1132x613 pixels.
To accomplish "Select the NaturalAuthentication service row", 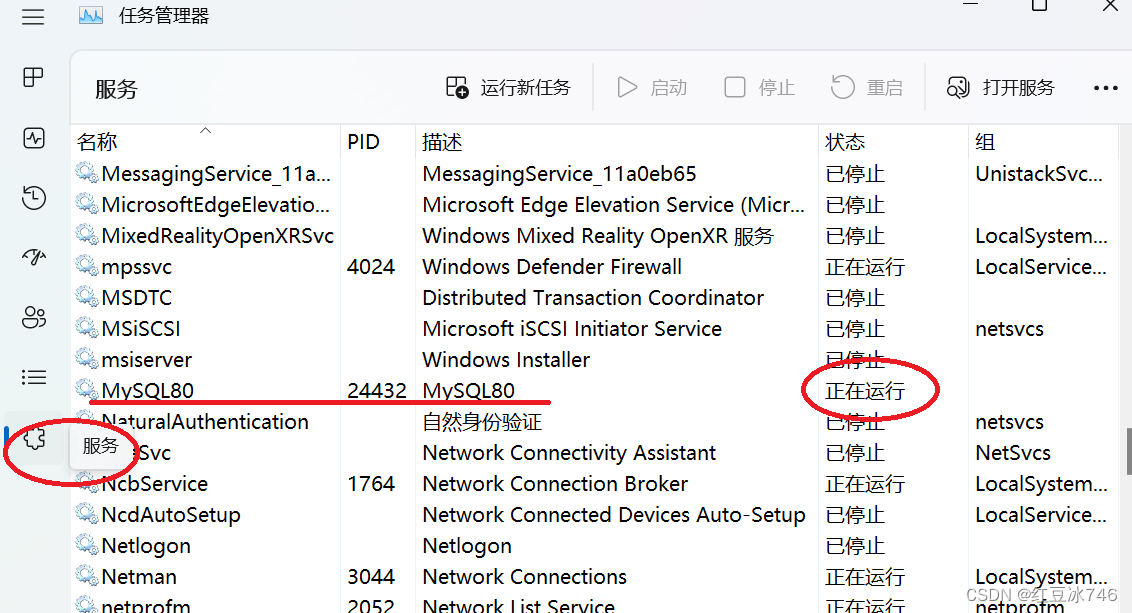I will [593, 422].
